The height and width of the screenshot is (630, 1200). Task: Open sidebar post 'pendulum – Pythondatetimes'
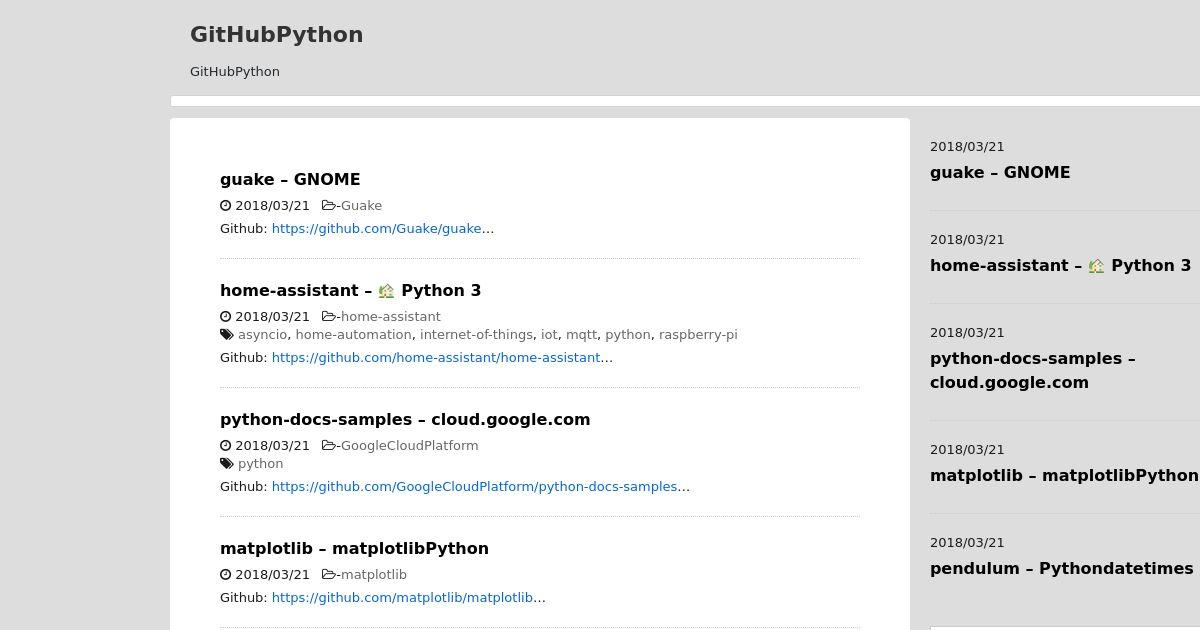click(1061, 569)
